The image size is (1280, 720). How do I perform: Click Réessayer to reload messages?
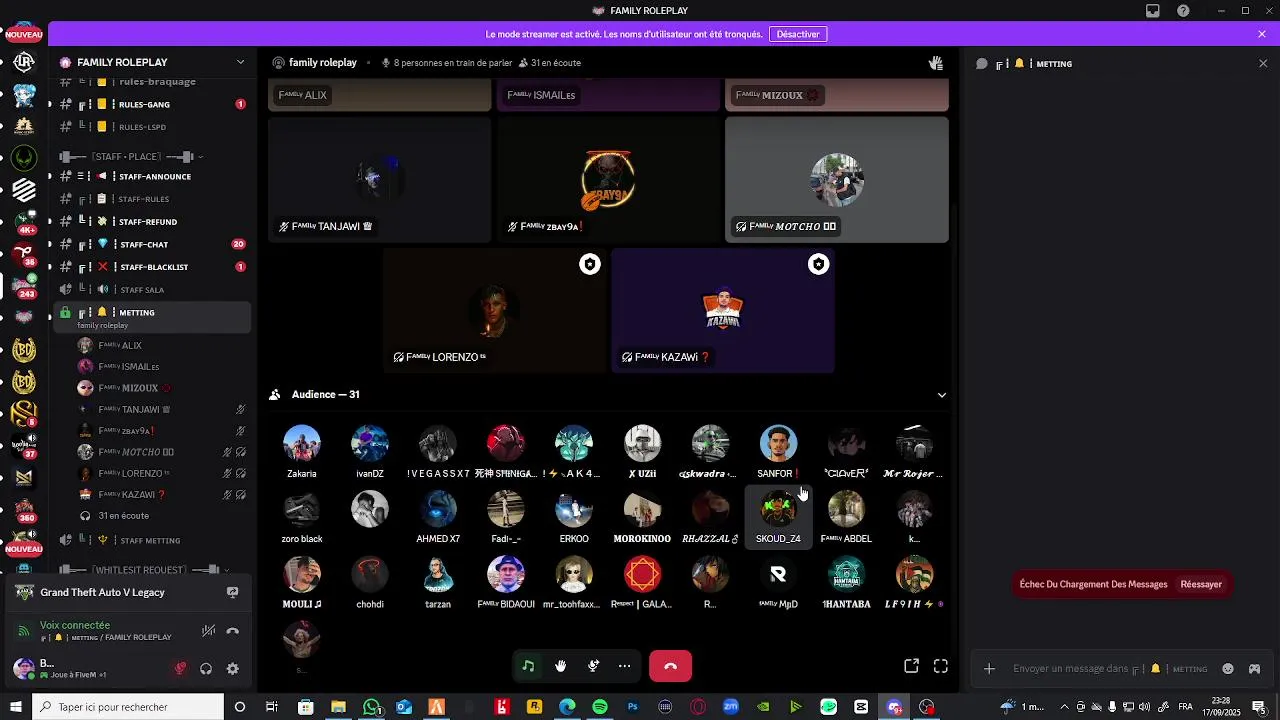[x=1201, y=584]
